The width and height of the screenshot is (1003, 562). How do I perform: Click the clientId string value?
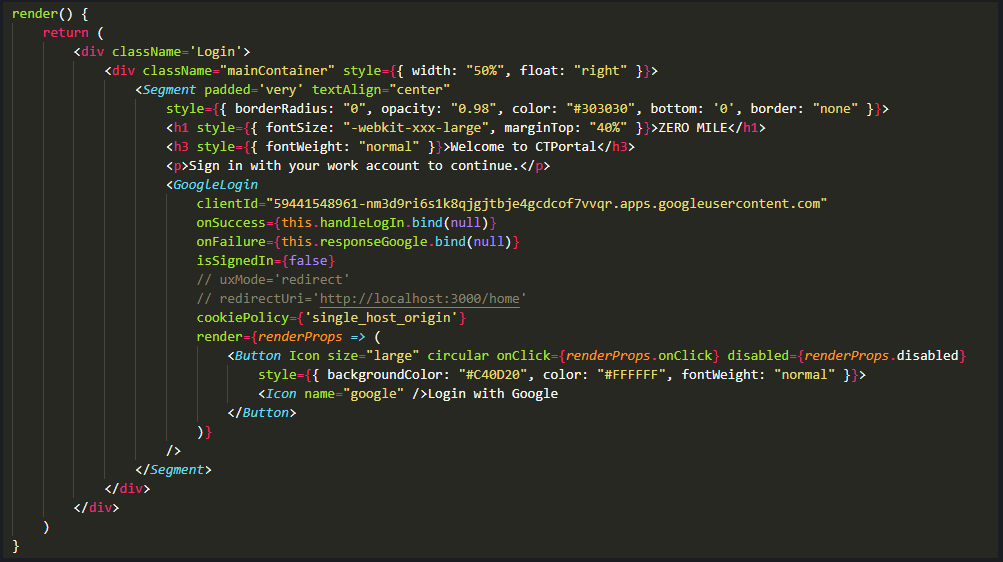(x=546, y=203)
